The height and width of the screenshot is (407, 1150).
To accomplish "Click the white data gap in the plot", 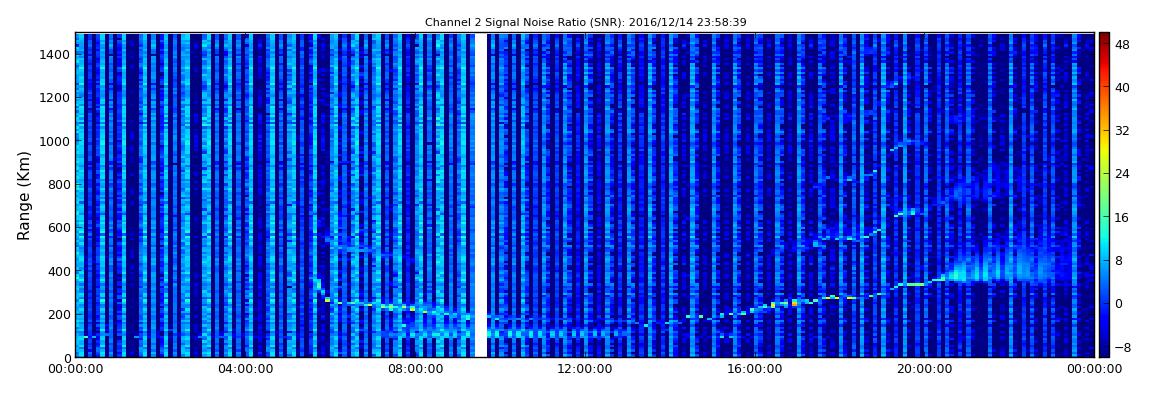I will (480, 195).
